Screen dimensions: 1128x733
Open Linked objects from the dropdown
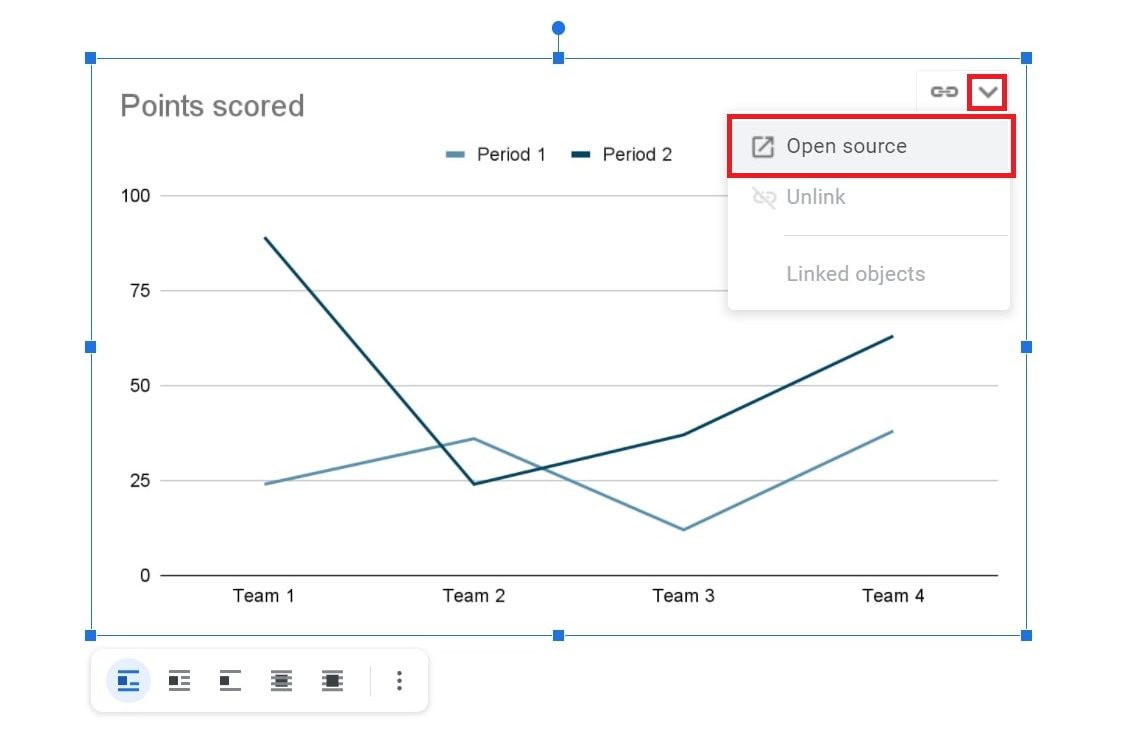click(x=855, y=274)
